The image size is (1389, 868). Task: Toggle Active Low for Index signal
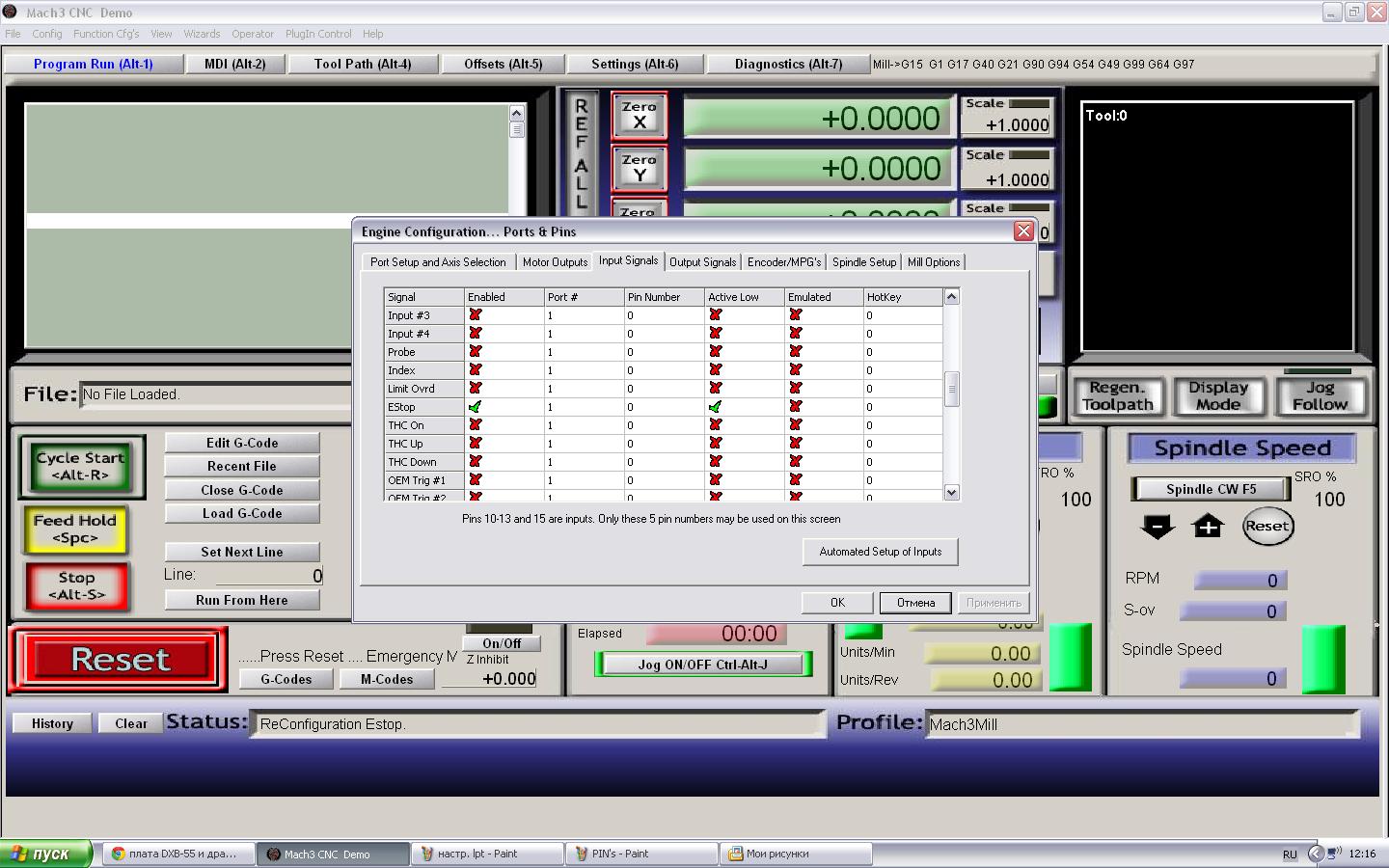point(715,370)
